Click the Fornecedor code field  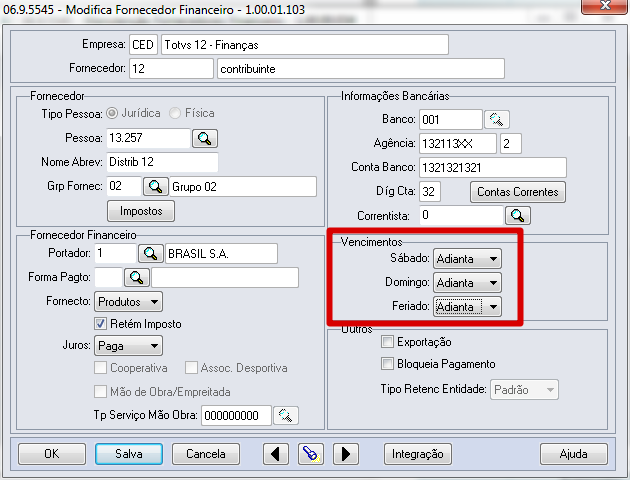[x=171, y=69]
